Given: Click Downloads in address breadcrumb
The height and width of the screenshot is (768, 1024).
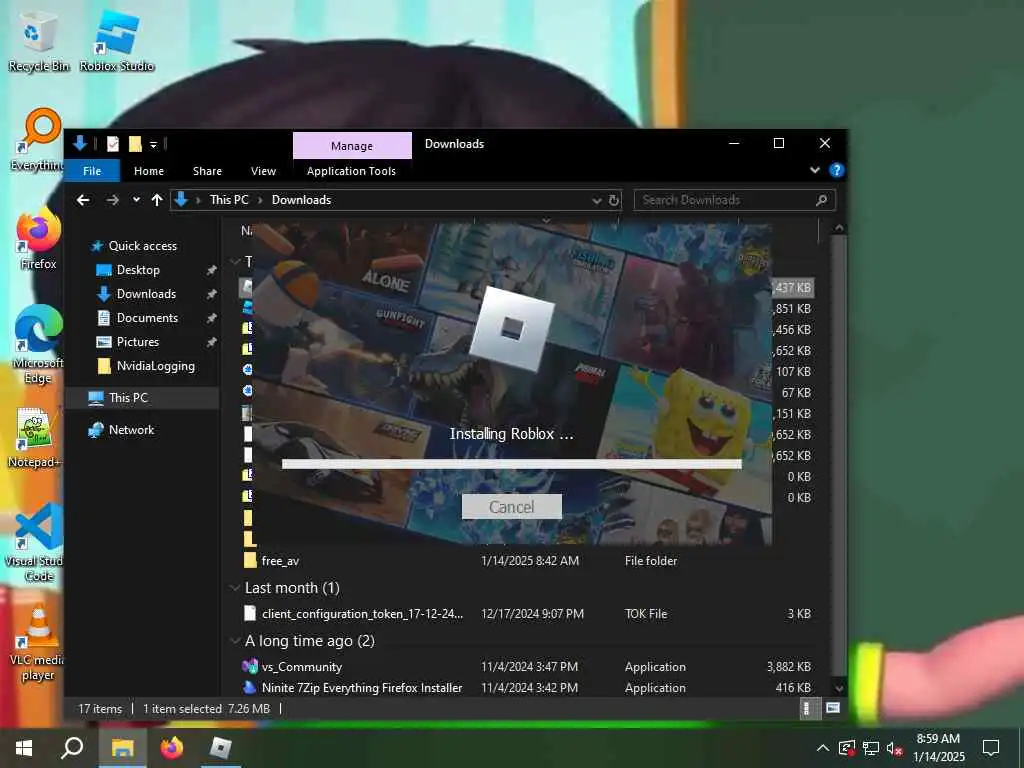Looking at the screenshot, I should (x=301, y=200).
